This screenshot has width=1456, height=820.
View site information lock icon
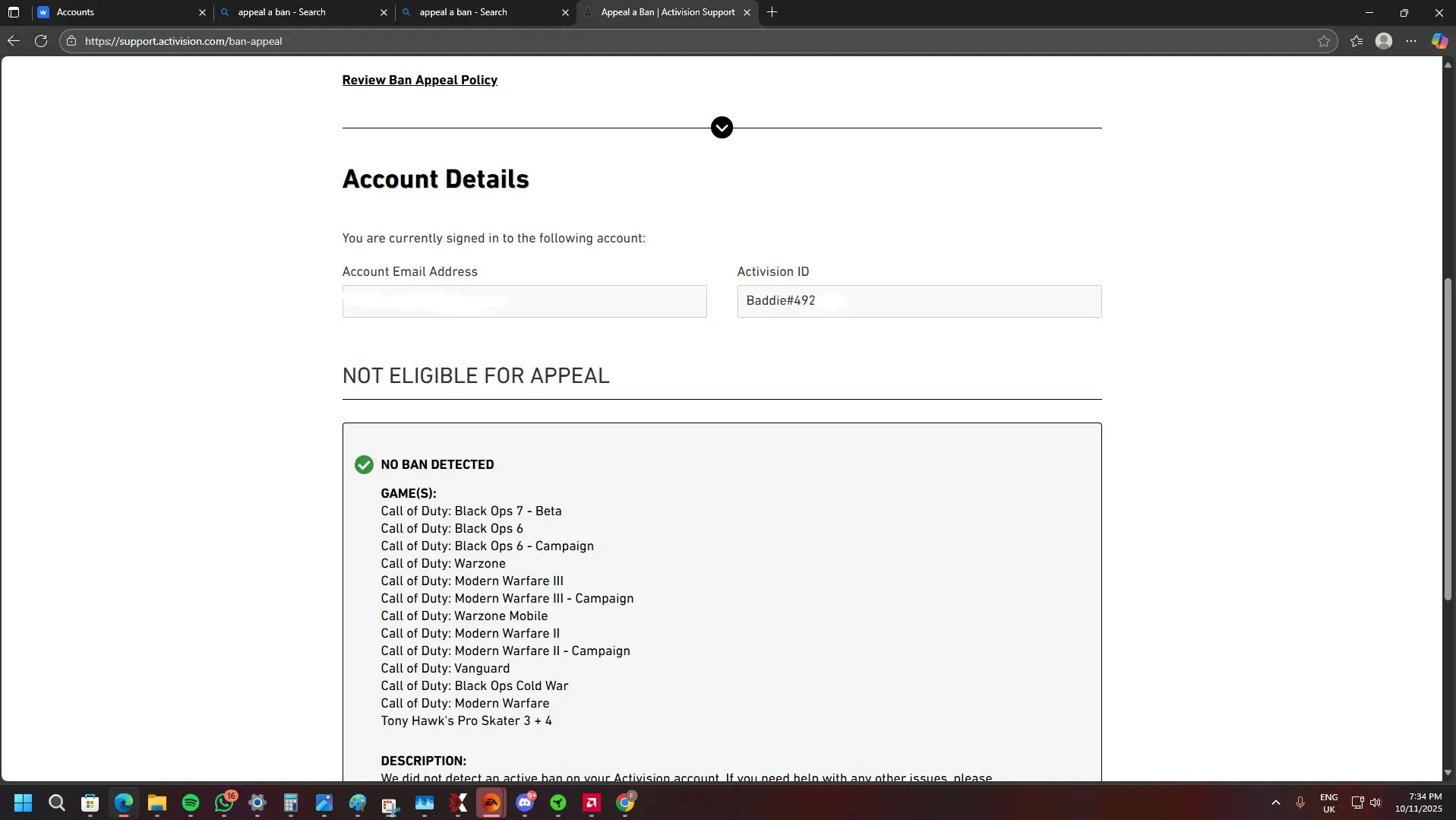[x=71, y=41]
